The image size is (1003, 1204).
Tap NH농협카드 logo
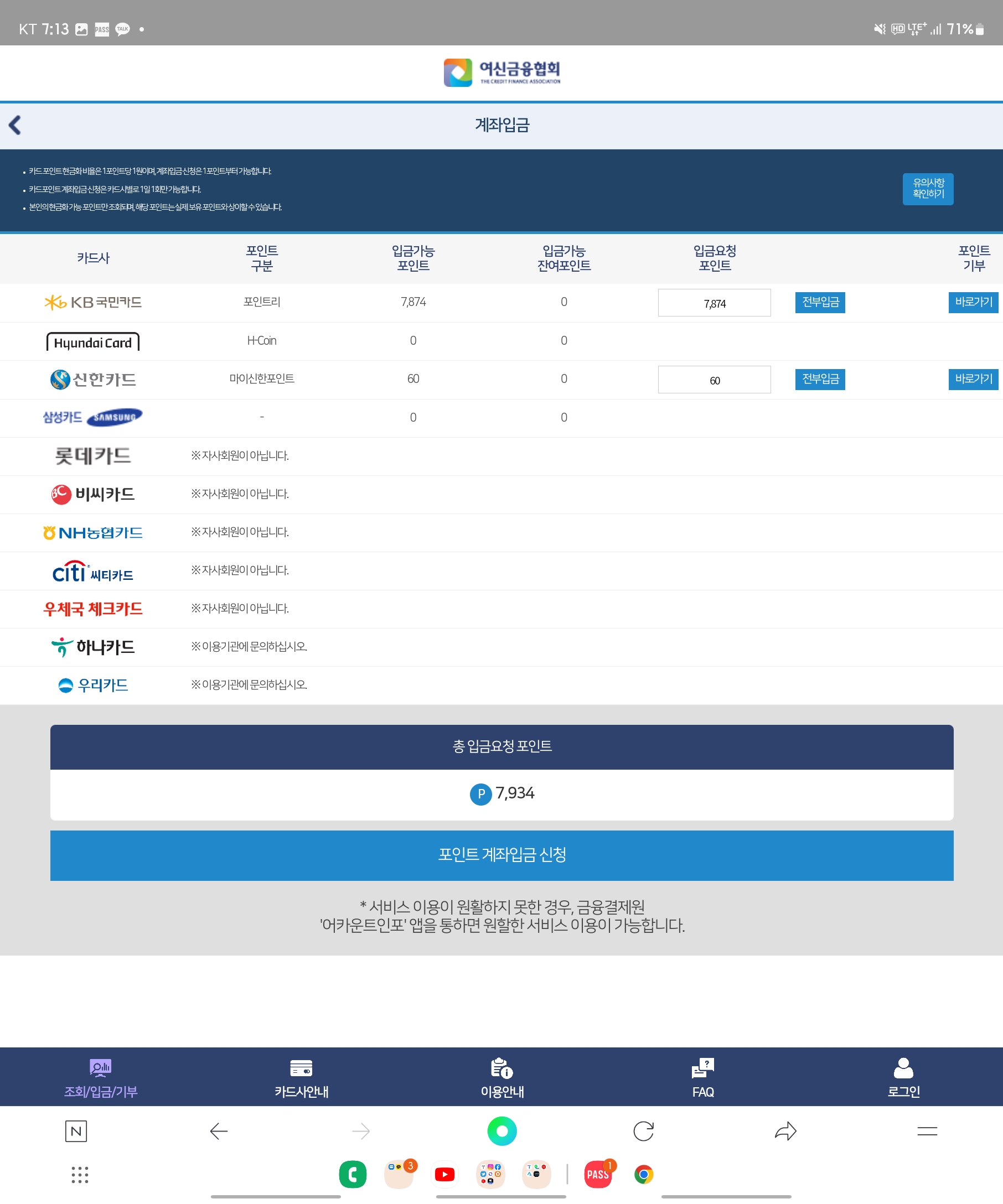click(93, 533)
